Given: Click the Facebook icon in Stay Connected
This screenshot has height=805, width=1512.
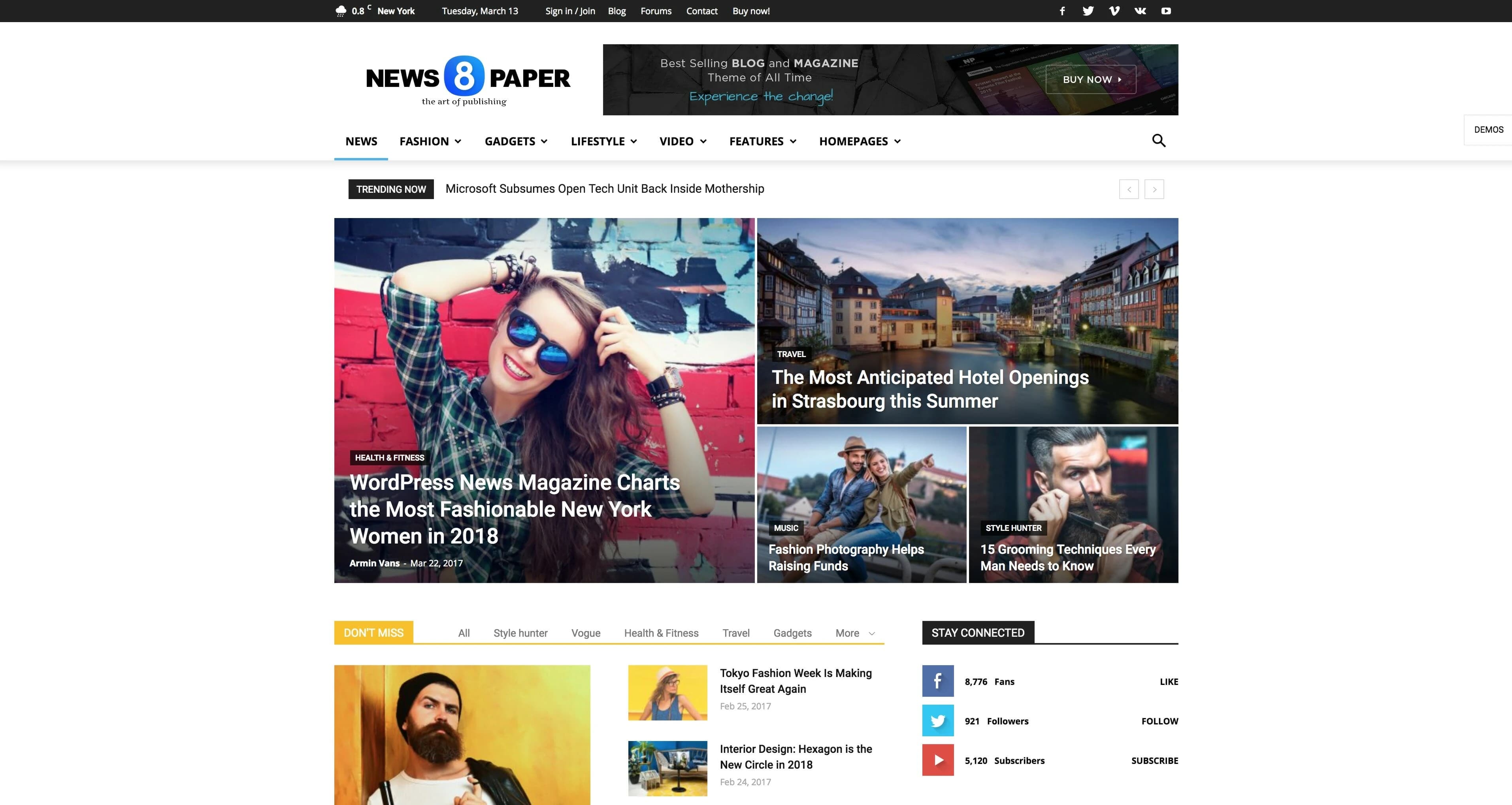Looking at the screenshot, I should coord(937,681).
